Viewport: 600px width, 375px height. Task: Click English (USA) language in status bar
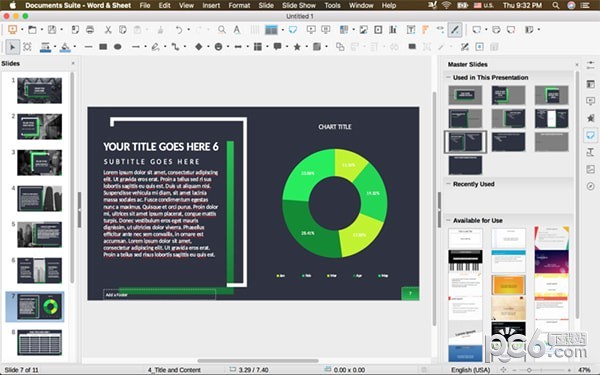pyautogui.click(x=470, y=370)
